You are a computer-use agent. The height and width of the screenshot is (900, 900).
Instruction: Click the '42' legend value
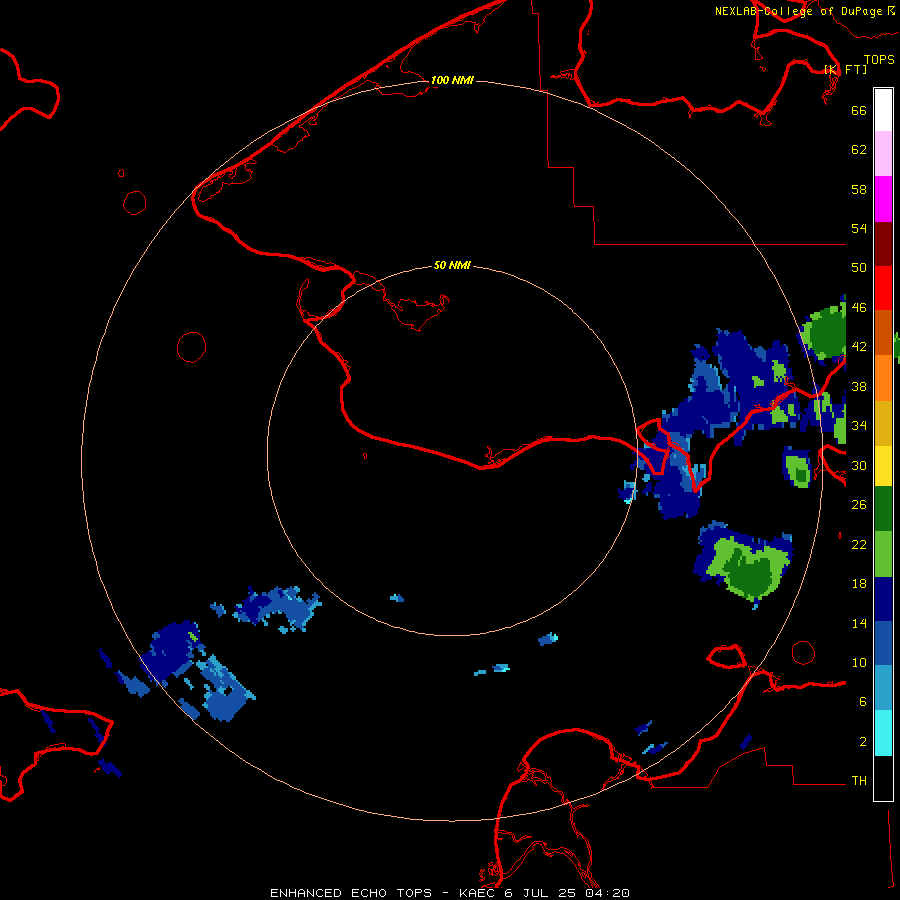point(859,347)
